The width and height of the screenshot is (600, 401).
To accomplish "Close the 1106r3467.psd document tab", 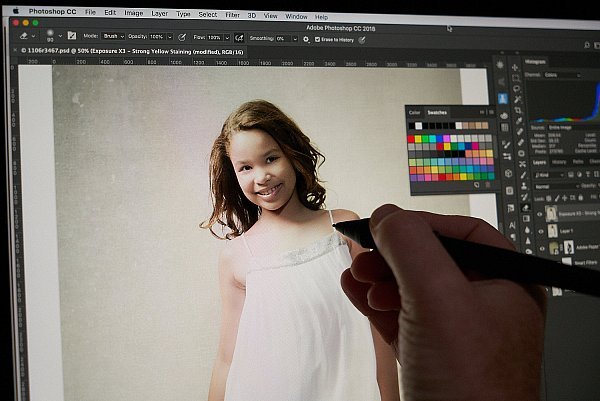I will click(x=15, y=51).
